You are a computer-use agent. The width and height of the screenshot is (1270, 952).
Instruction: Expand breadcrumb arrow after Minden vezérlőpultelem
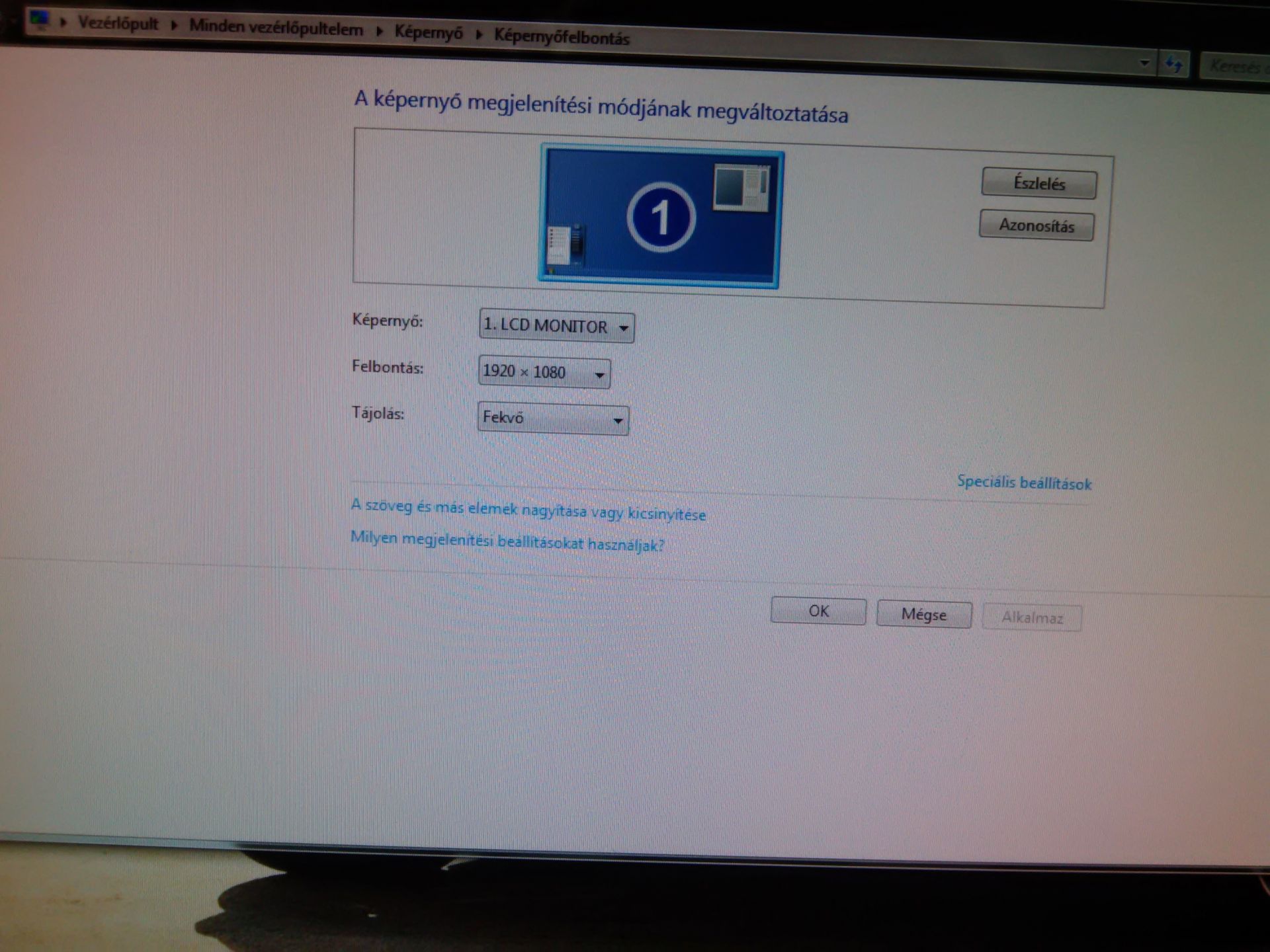[x=380, y=31]
